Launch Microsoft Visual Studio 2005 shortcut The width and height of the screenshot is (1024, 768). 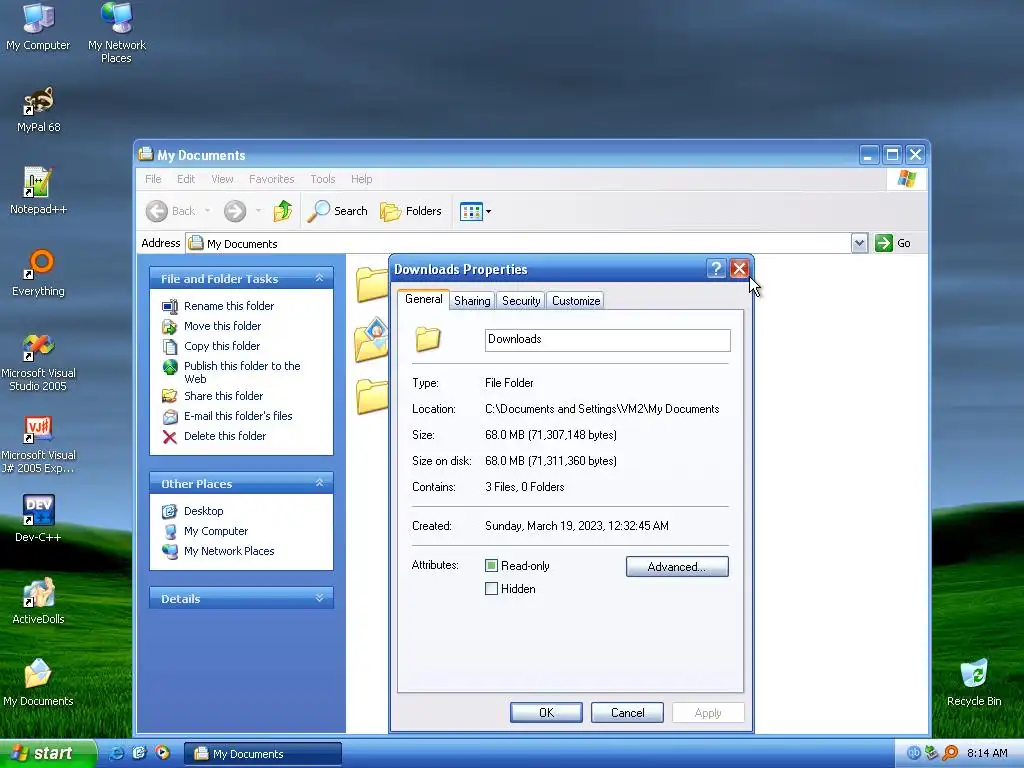click(x=38, y=362)
